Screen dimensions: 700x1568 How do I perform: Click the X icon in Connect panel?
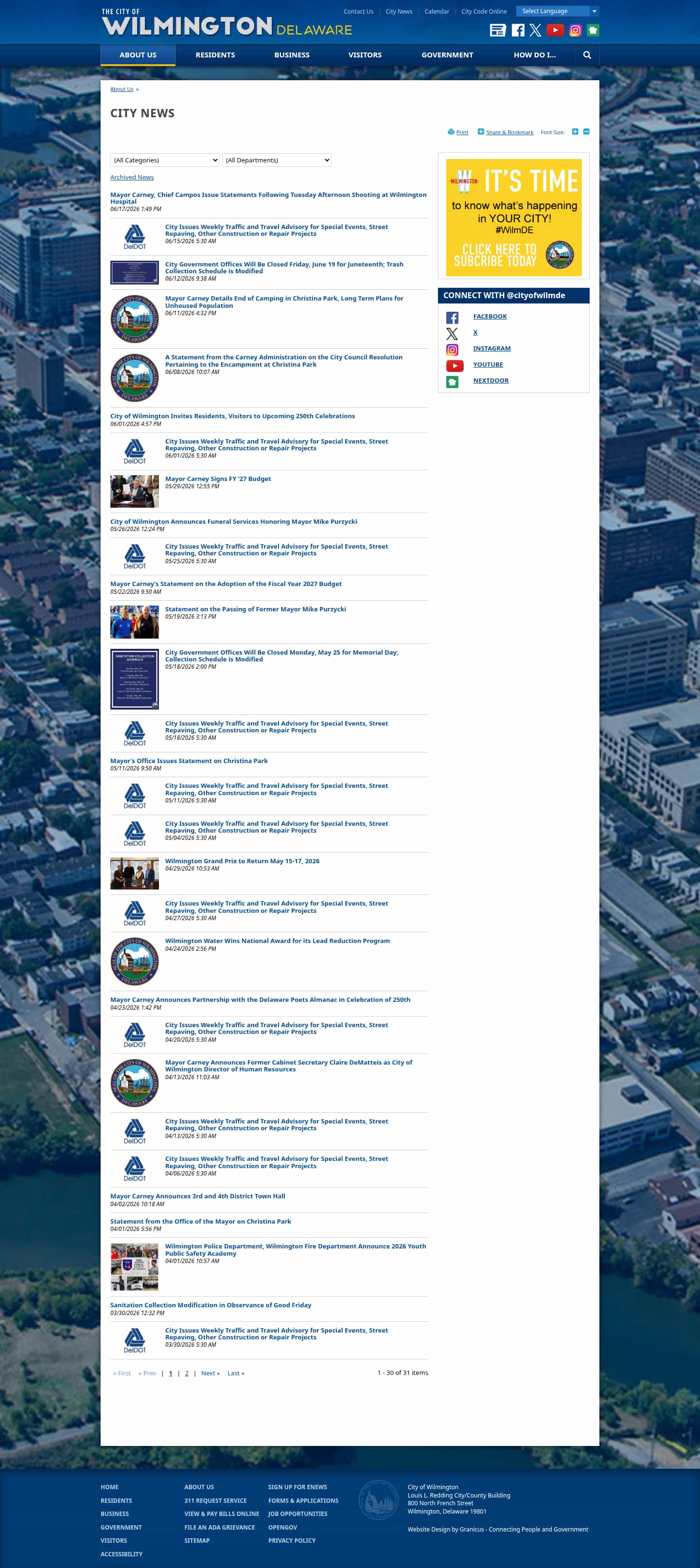click(452, 334)
